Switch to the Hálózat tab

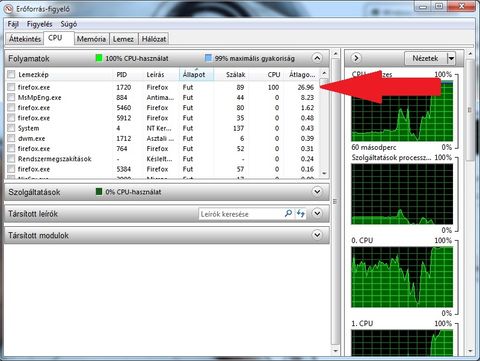point(154,39)
